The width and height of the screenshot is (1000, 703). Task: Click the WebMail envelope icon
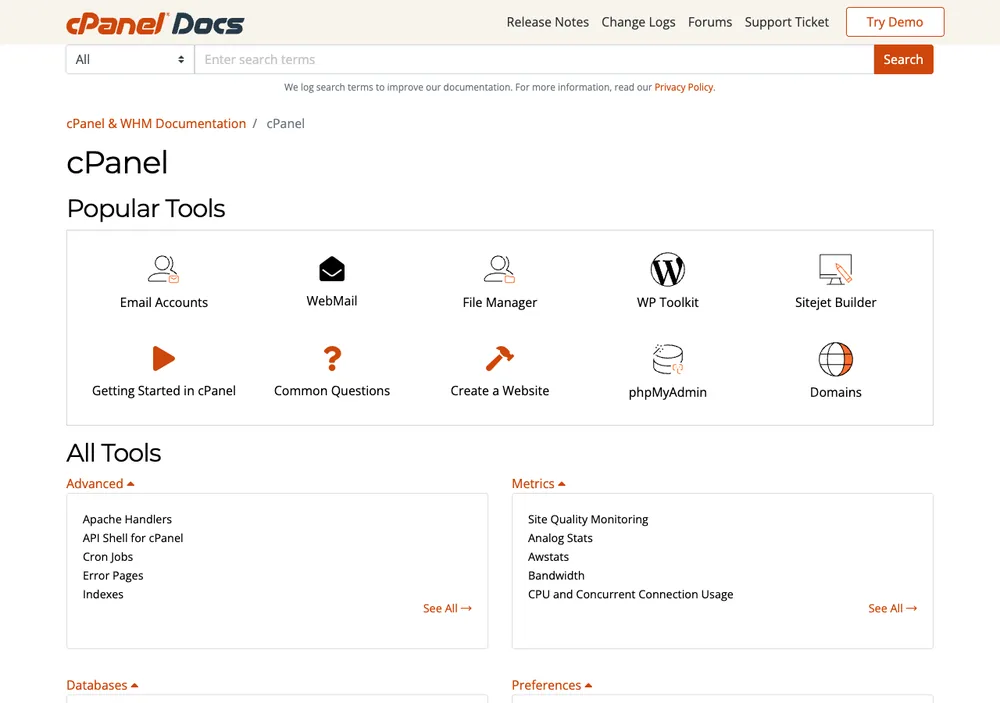pos(332,269)
